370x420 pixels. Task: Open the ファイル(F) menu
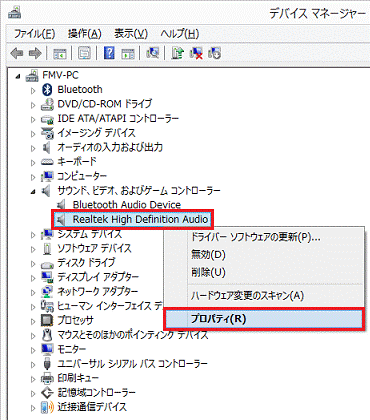coord(34,33)
